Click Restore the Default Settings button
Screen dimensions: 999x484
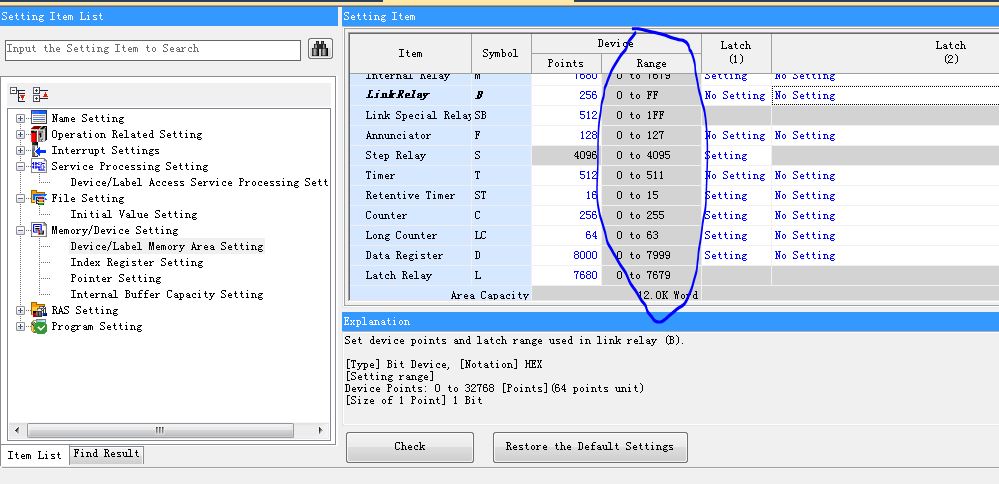pos(589,447)
